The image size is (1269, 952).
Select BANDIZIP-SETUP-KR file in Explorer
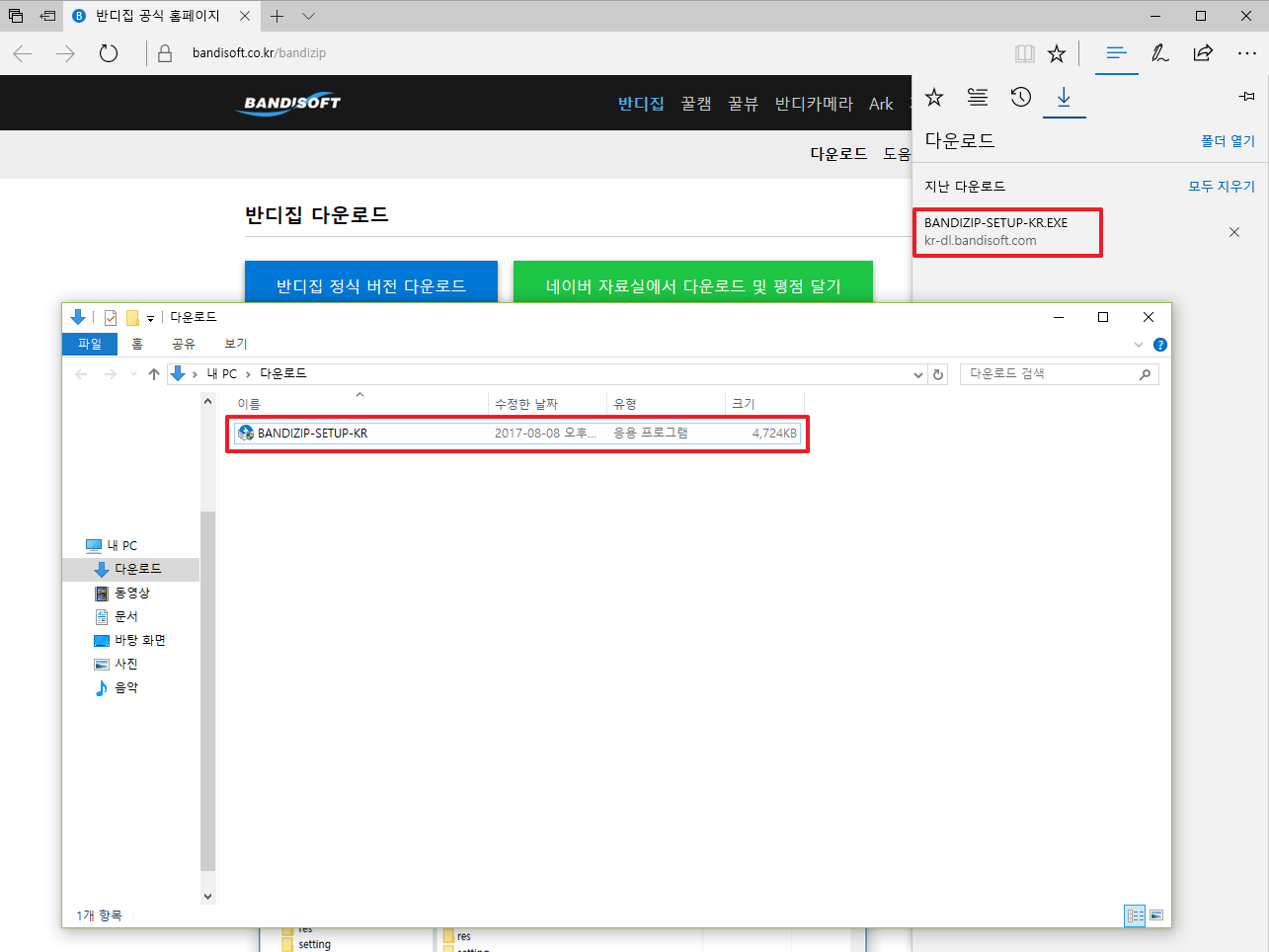(x=517, y=434)
